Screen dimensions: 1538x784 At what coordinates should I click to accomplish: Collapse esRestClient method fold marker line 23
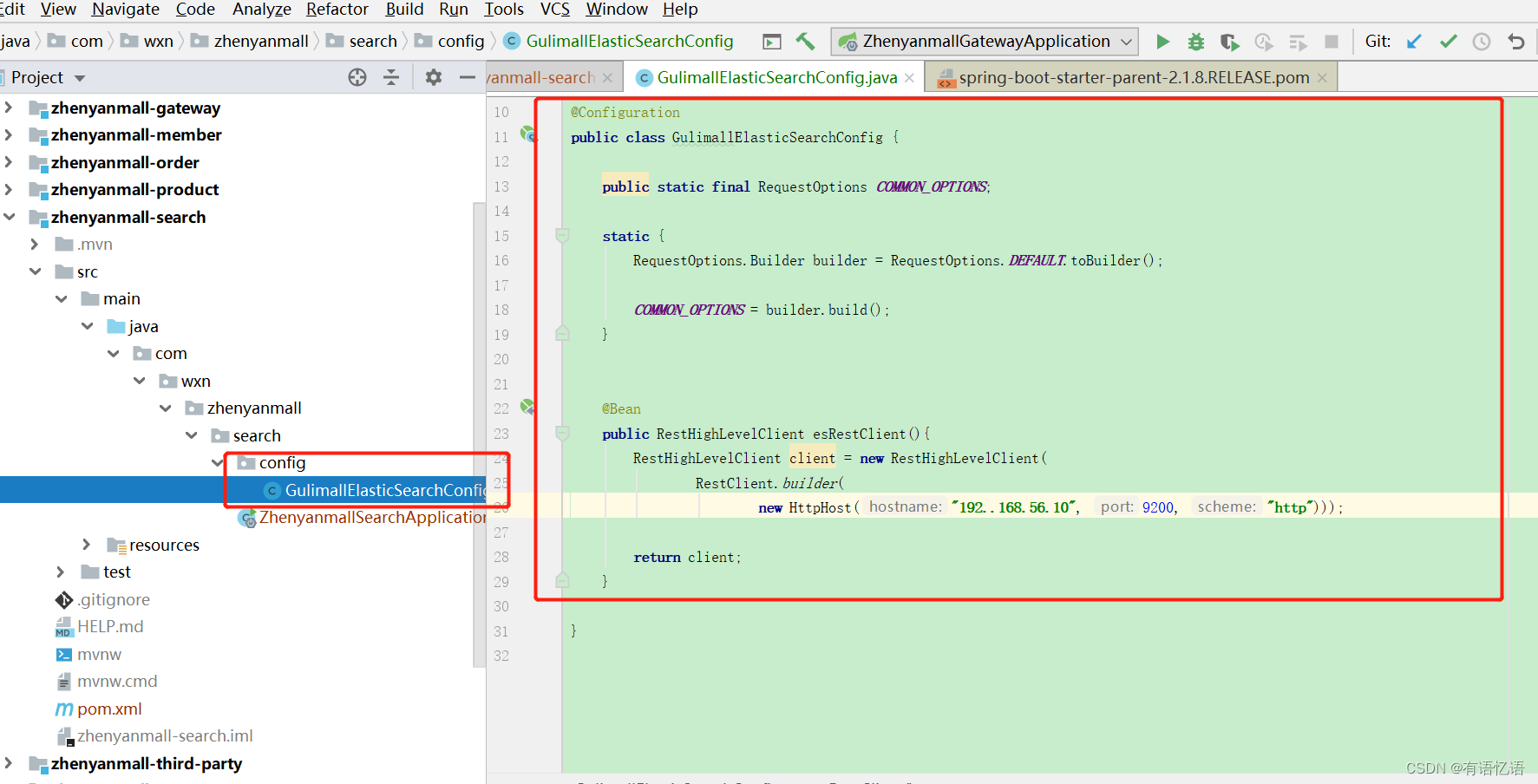562,433
